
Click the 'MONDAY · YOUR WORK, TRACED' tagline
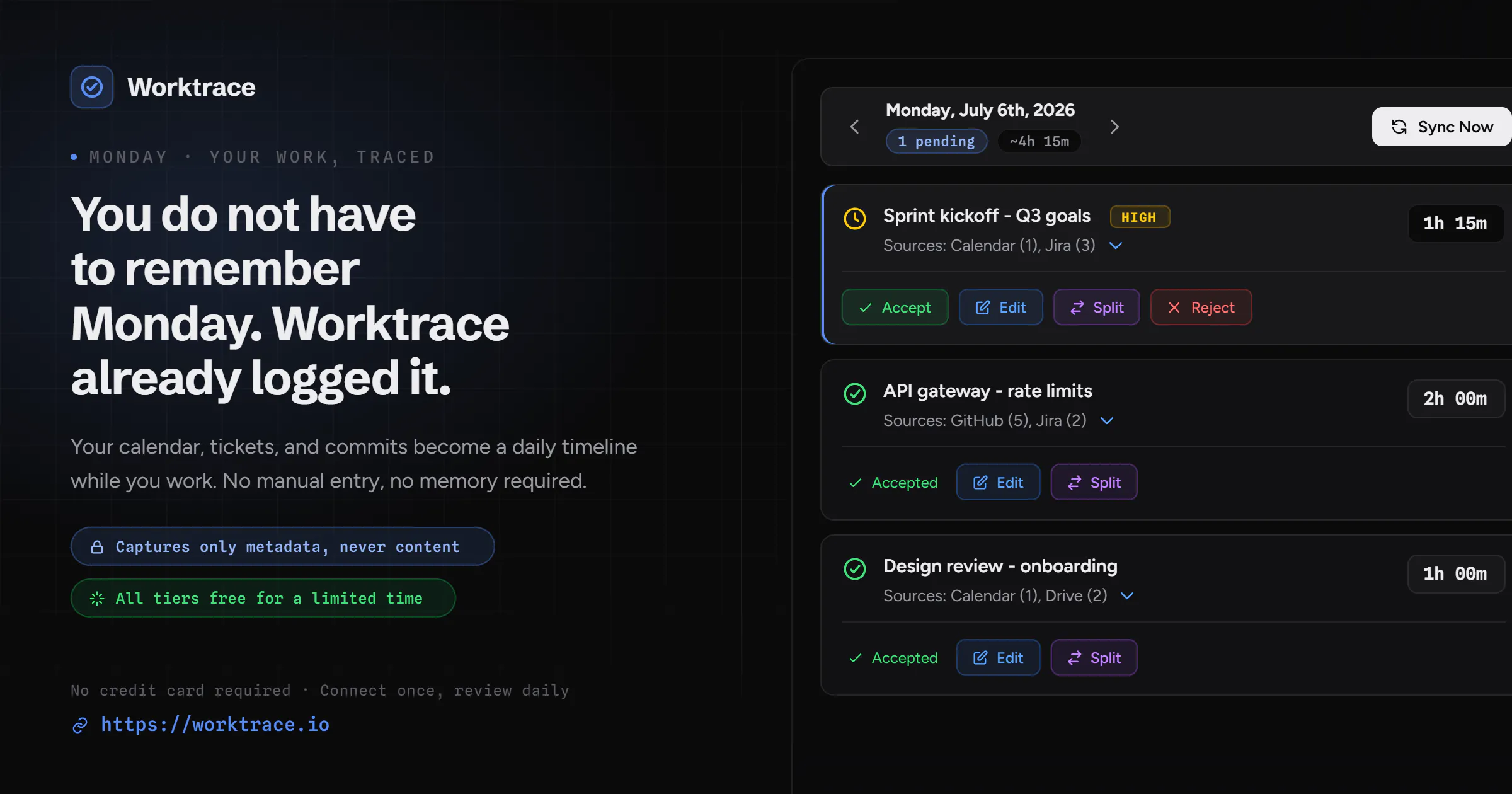tap(262, 157)
